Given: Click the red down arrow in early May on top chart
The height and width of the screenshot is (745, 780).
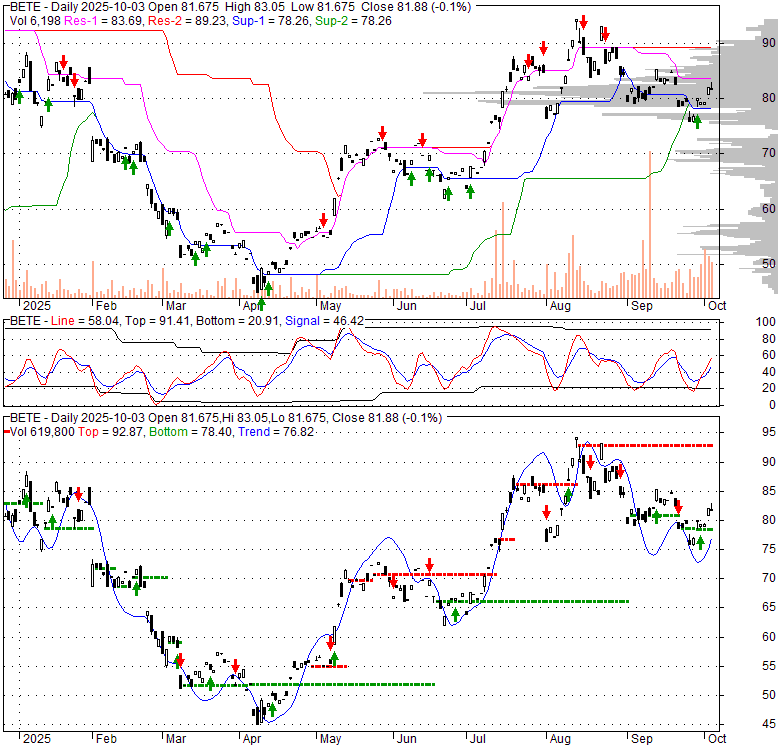Looking at the screenshot, I should coord(325,219).
